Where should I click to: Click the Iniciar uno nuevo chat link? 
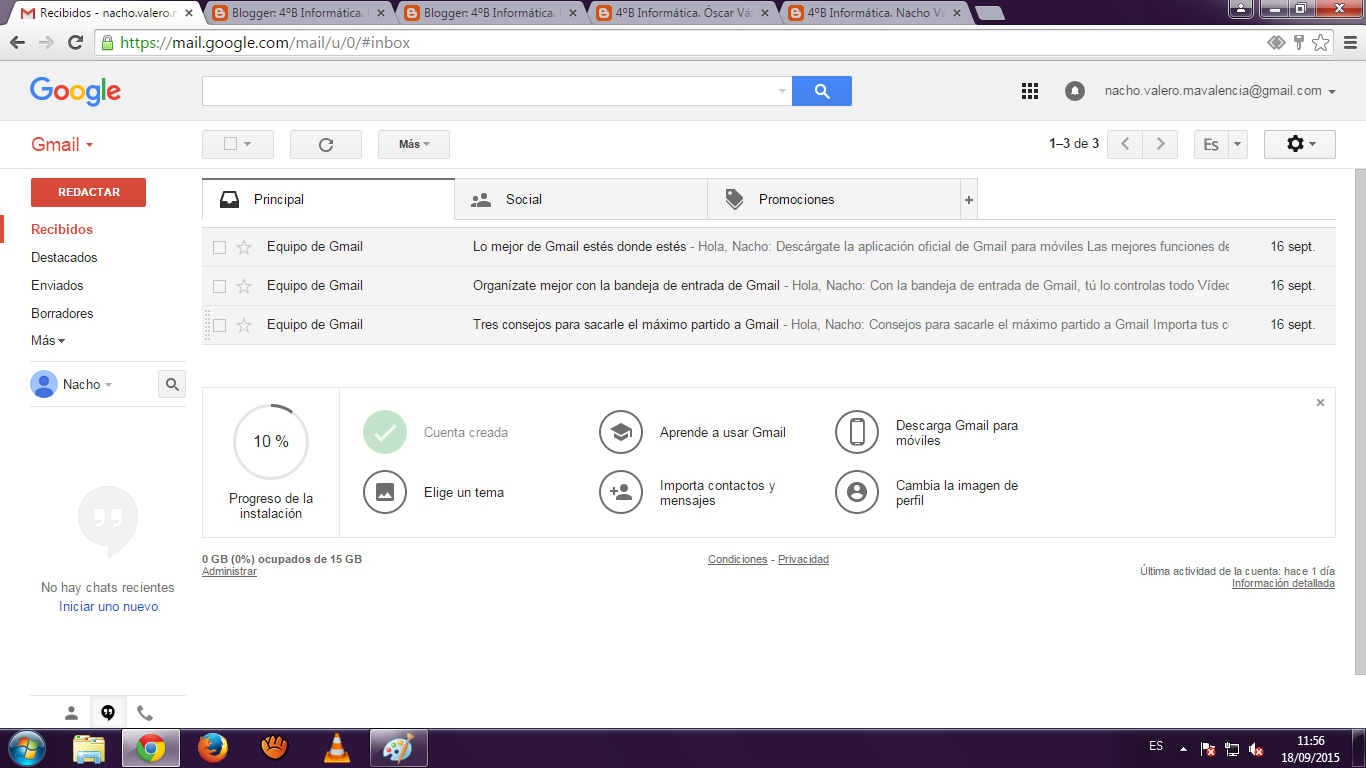(x=108, y=607)
